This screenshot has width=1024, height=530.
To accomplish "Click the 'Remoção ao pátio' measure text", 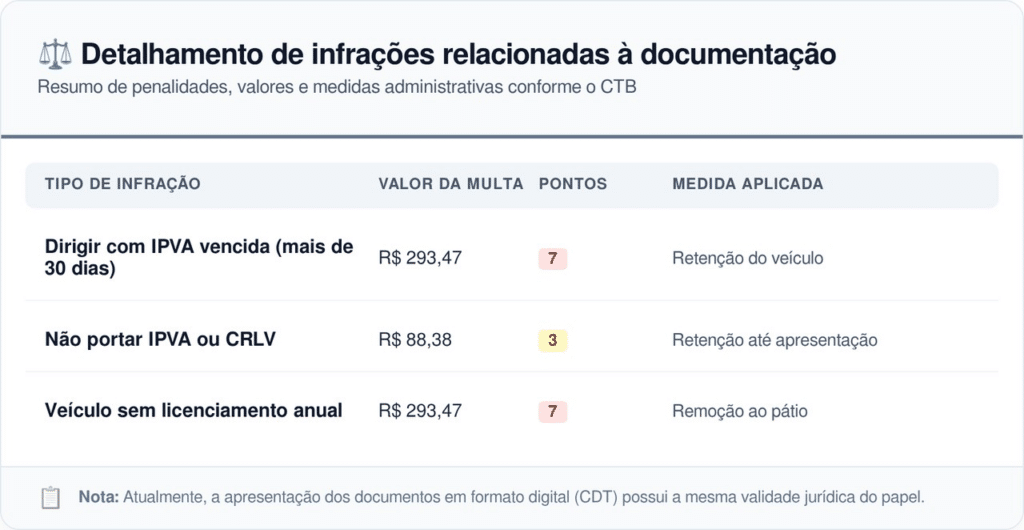I will click(x=739, y=411).
